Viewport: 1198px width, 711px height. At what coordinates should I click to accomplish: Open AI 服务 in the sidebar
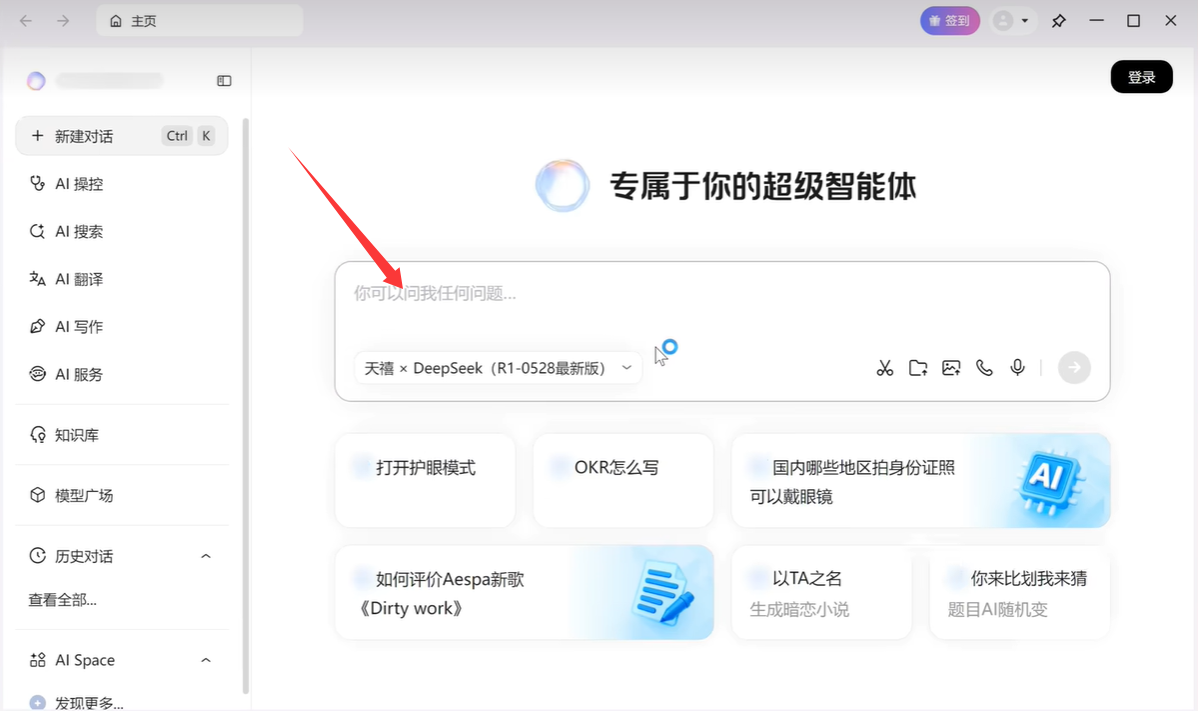point(122,373)
